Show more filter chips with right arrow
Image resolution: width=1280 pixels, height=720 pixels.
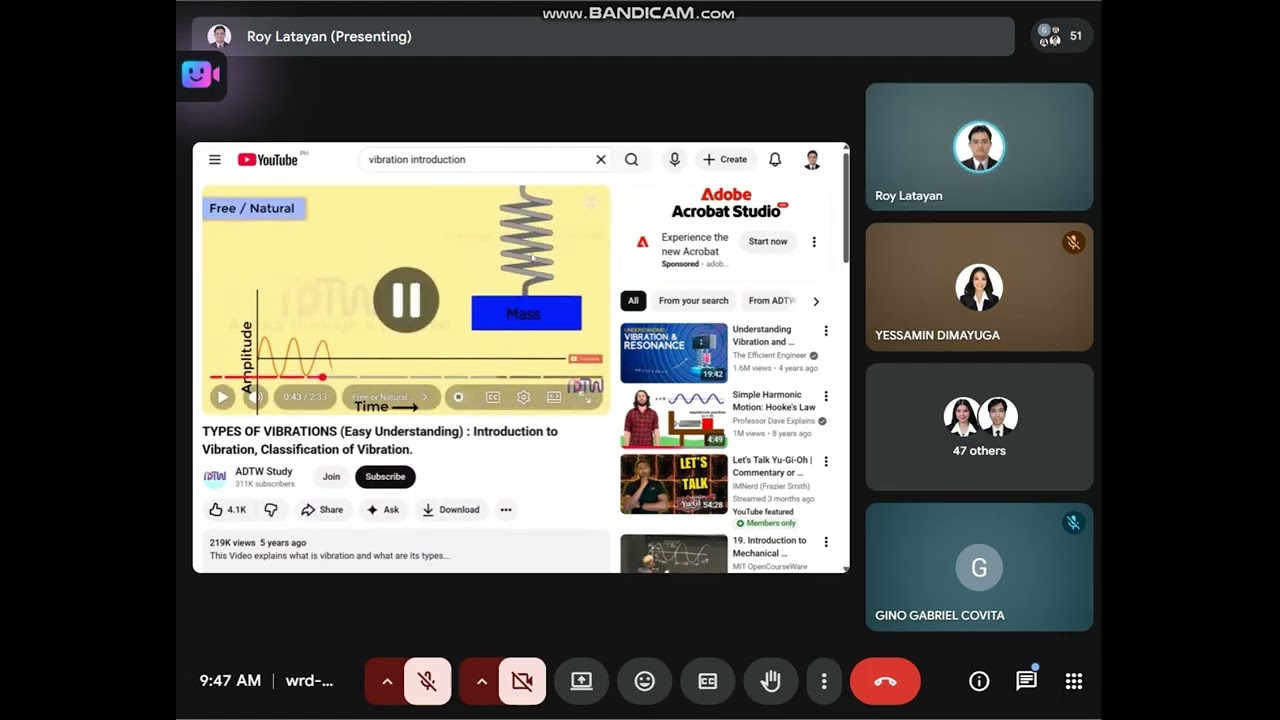coord(816,301)
